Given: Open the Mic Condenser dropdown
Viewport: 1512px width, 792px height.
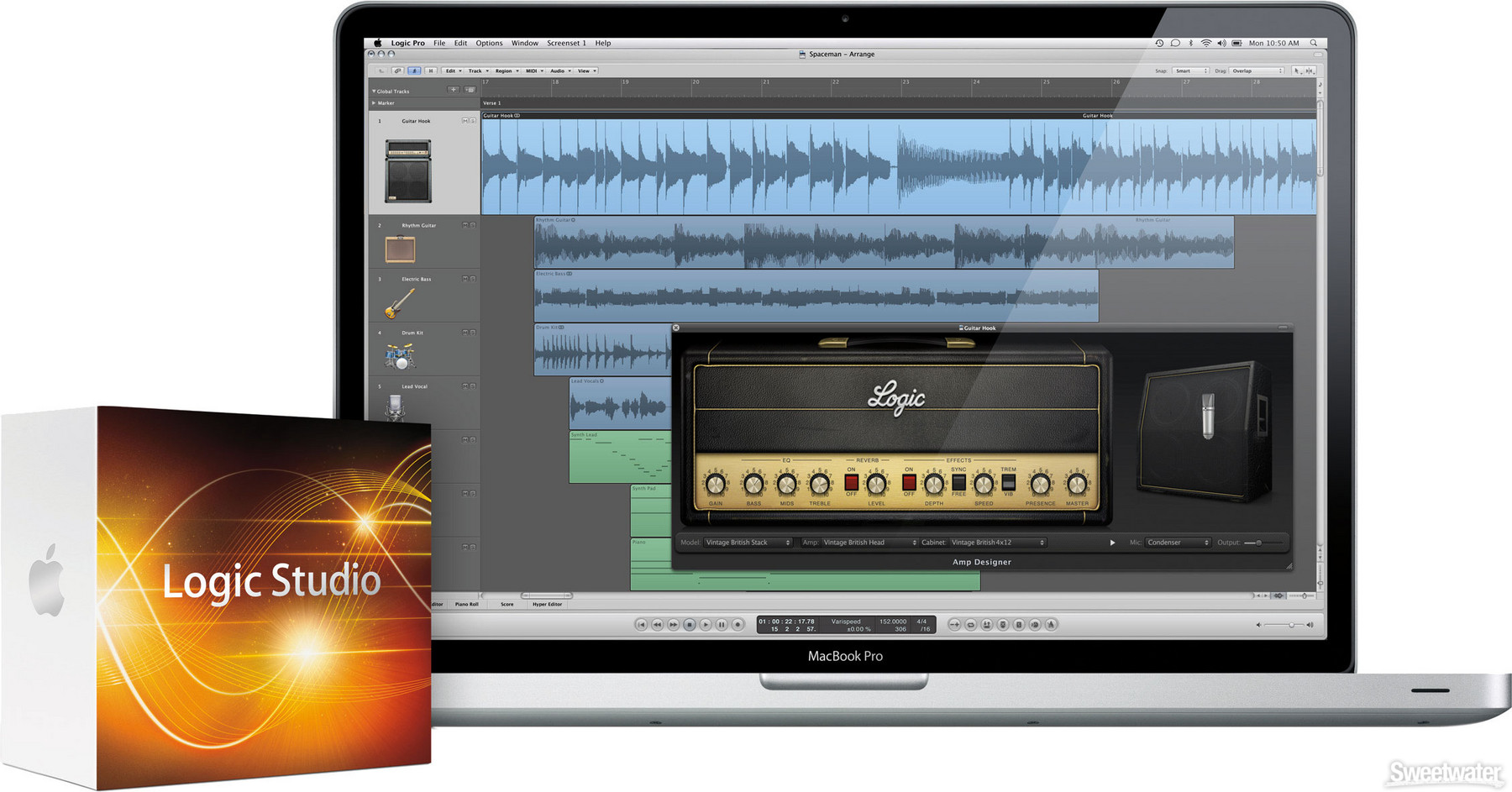Looking at the screenshot, I should 1179,543.
